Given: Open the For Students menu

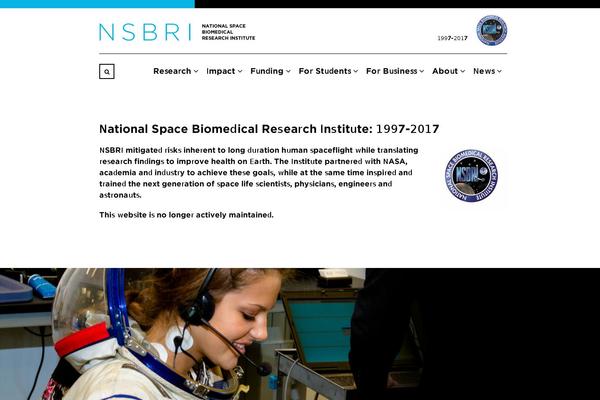Looking at the screenshot, I should (x=328, y=71).
